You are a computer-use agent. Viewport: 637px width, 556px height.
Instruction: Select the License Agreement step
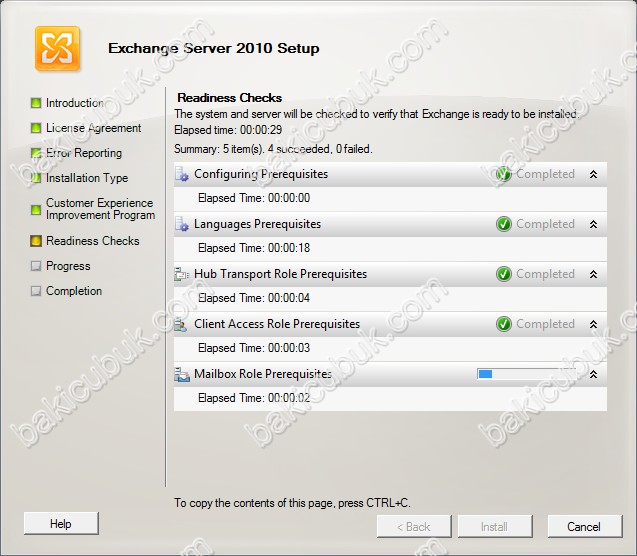pos(93,128)
